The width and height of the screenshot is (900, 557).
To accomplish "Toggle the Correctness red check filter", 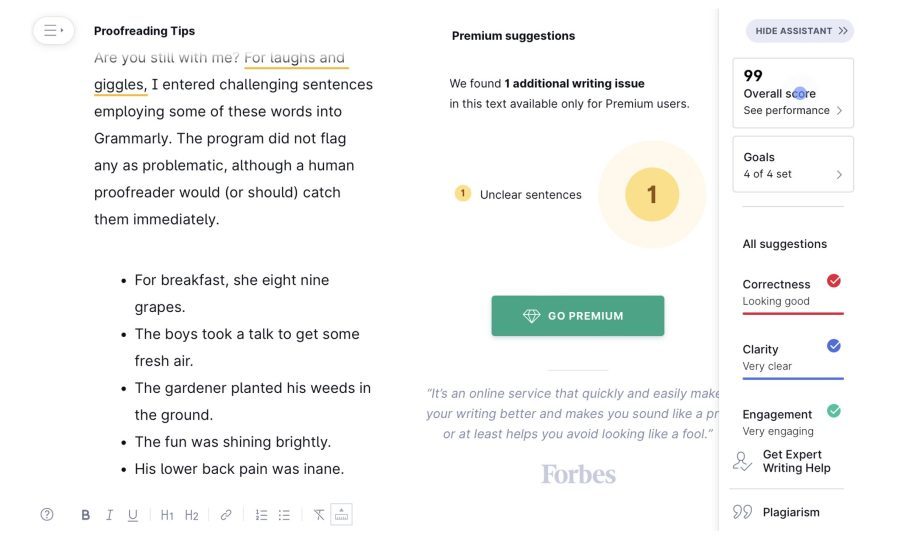I will [x=834, y=281].
